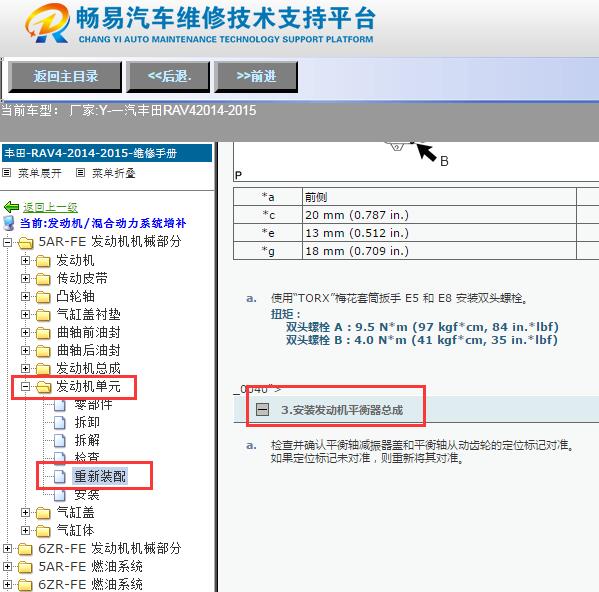The width and height of the screenshot is (599, 592).
Task: Click 气缸体 folder icon
Action: click(x=43, y=531)
